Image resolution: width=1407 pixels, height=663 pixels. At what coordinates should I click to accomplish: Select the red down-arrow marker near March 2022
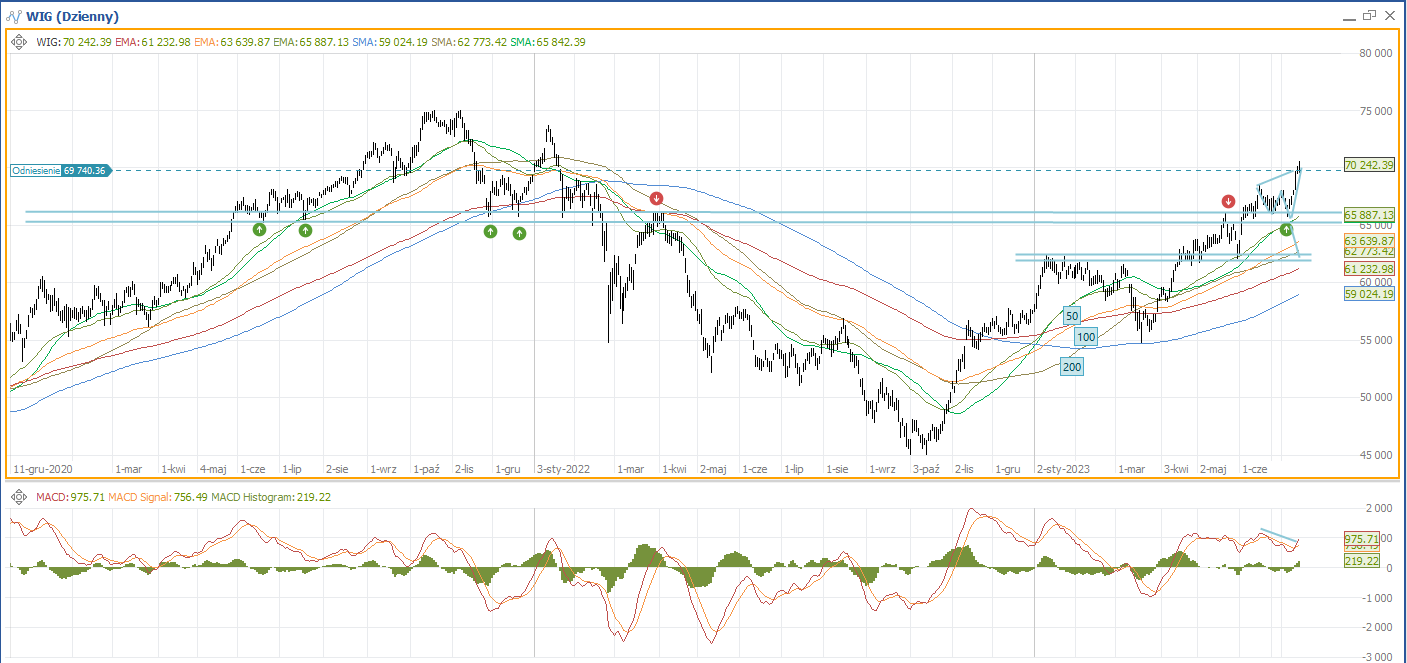pos(656,198)
